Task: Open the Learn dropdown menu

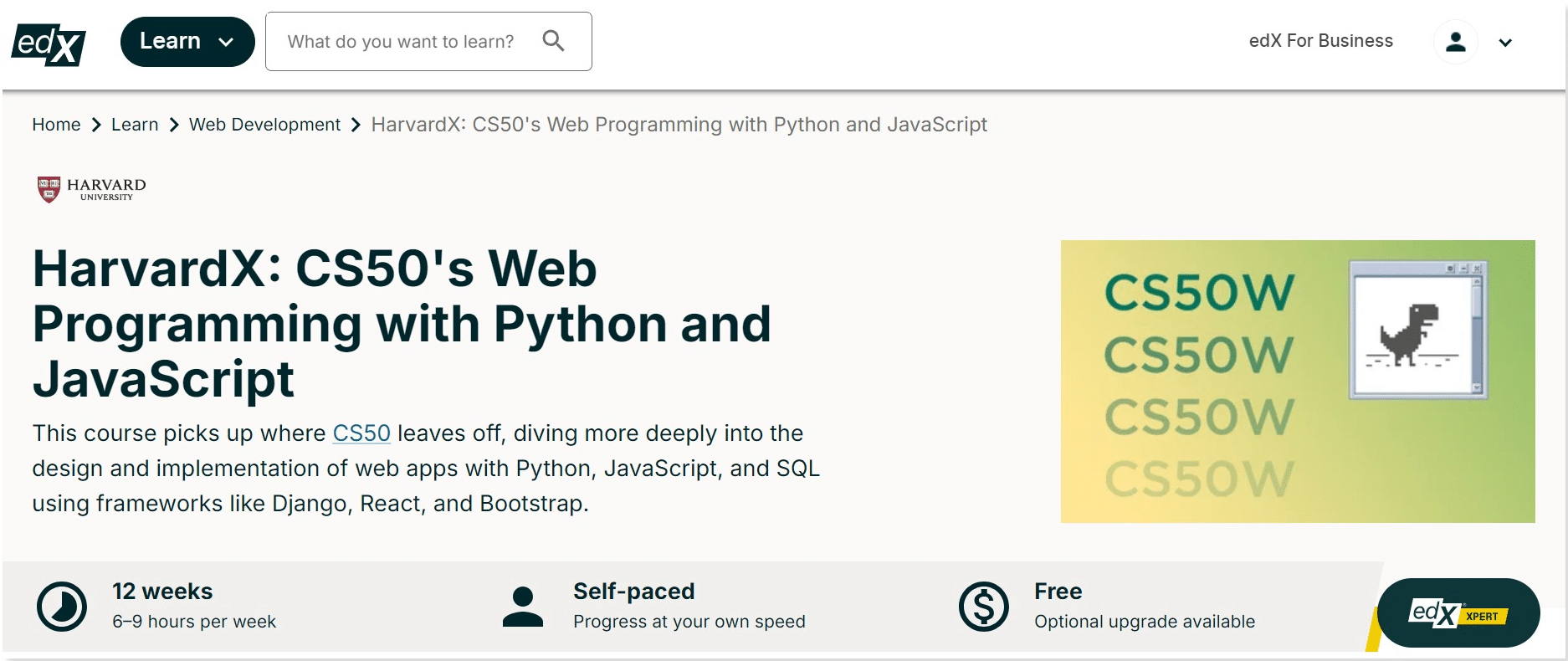Action: pyautogui.click(x=187, y=42)
